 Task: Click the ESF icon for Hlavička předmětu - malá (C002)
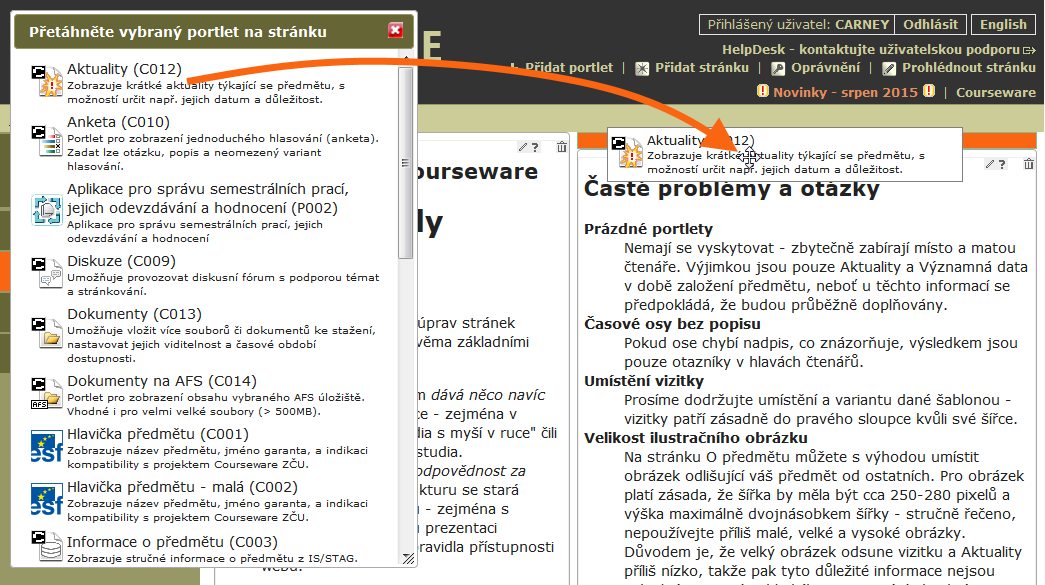click(x=47, y=500)
